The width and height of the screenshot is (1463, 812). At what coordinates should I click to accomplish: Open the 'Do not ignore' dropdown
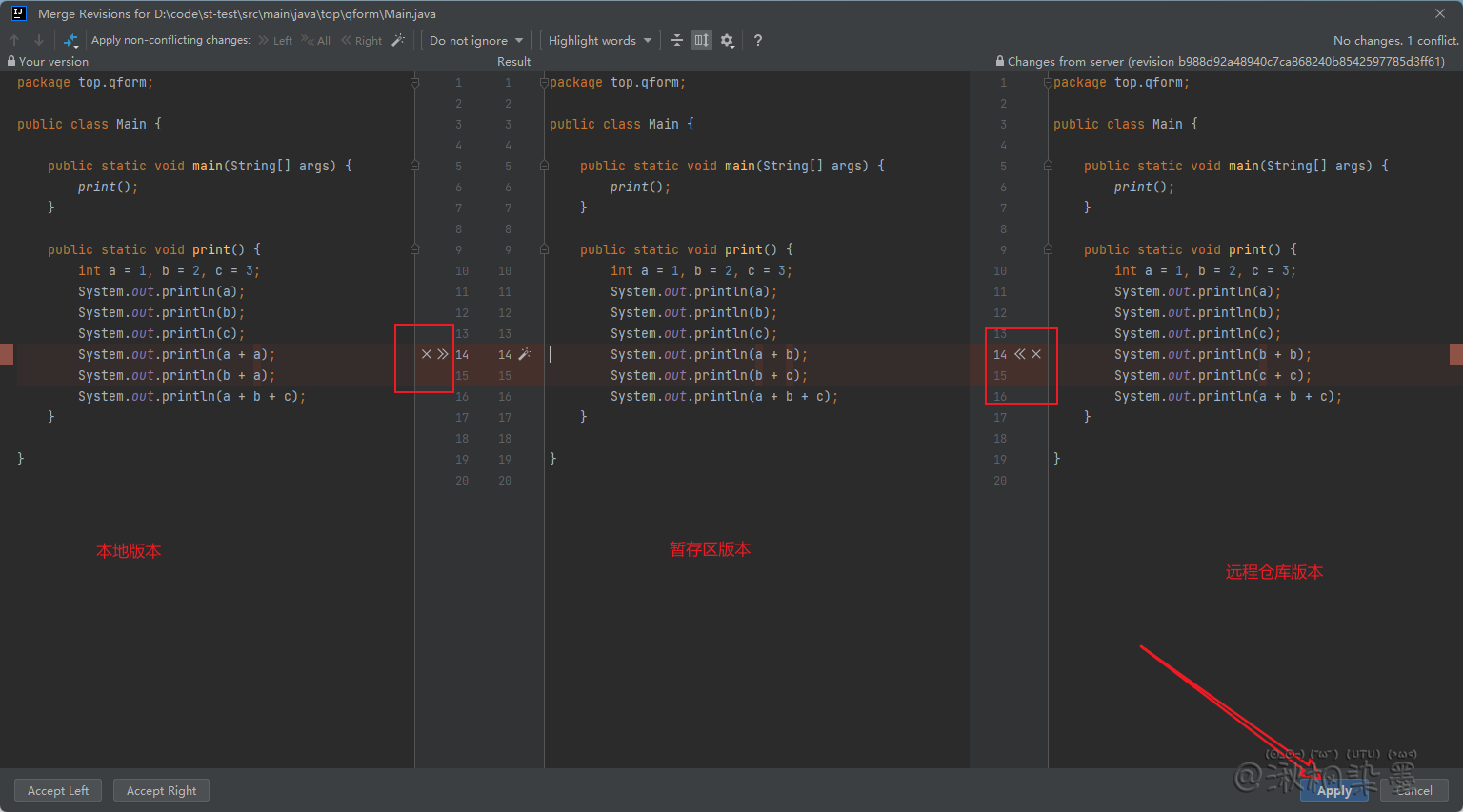pos(475,40)
